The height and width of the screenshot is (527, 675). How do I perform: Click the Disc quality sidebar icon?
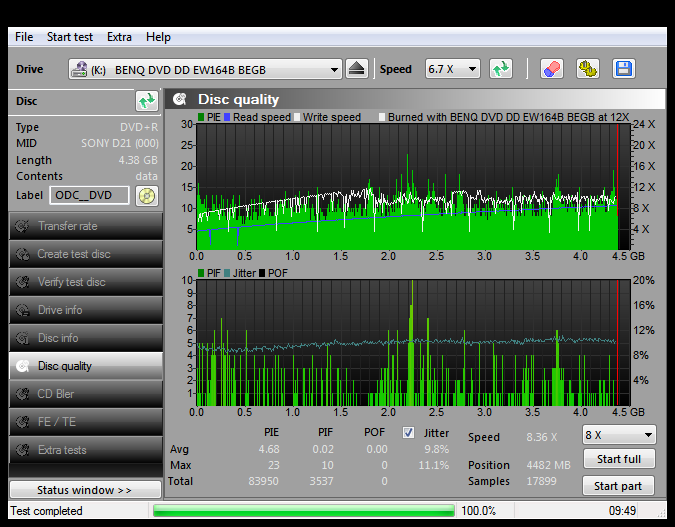click(x=22, y=366)
